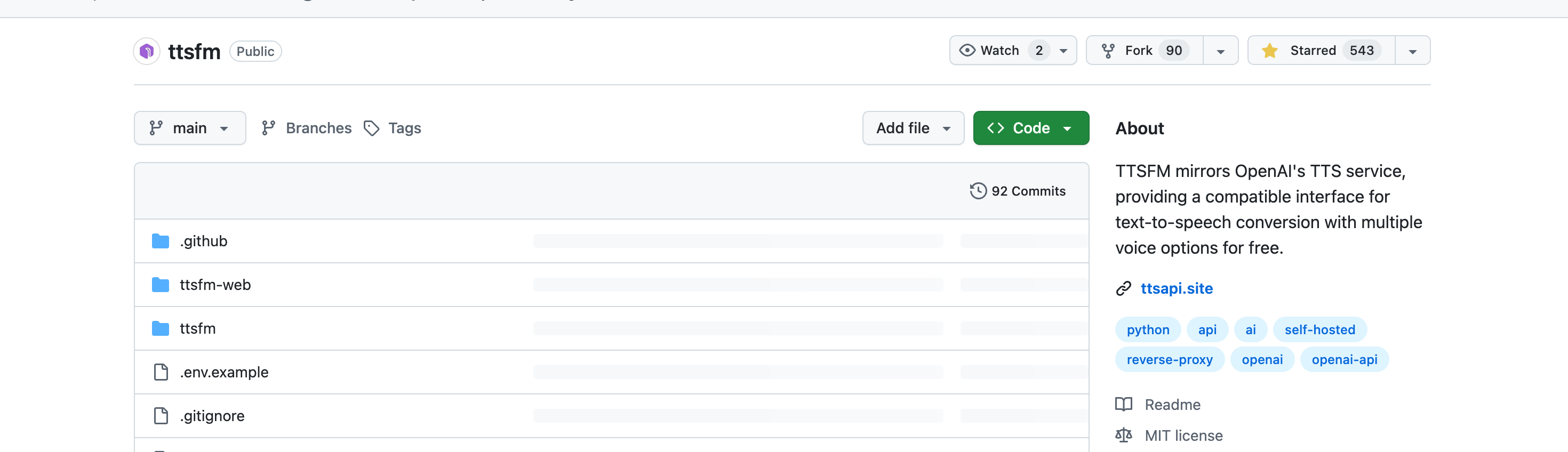1568x452 pixels.
Task: Click the star icon to unstar repository
Action: click(1269, 51)
